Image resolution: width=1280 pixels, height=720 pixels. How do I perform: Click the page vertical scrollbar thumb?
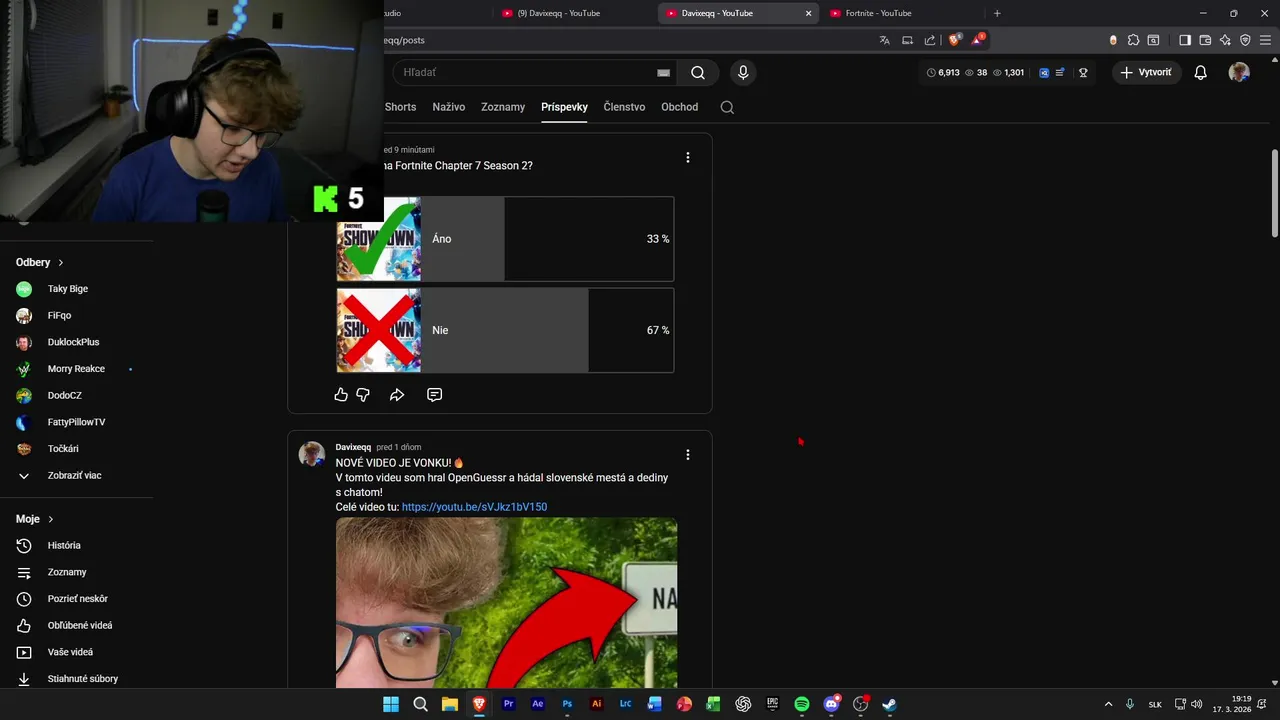point(1274,195)
